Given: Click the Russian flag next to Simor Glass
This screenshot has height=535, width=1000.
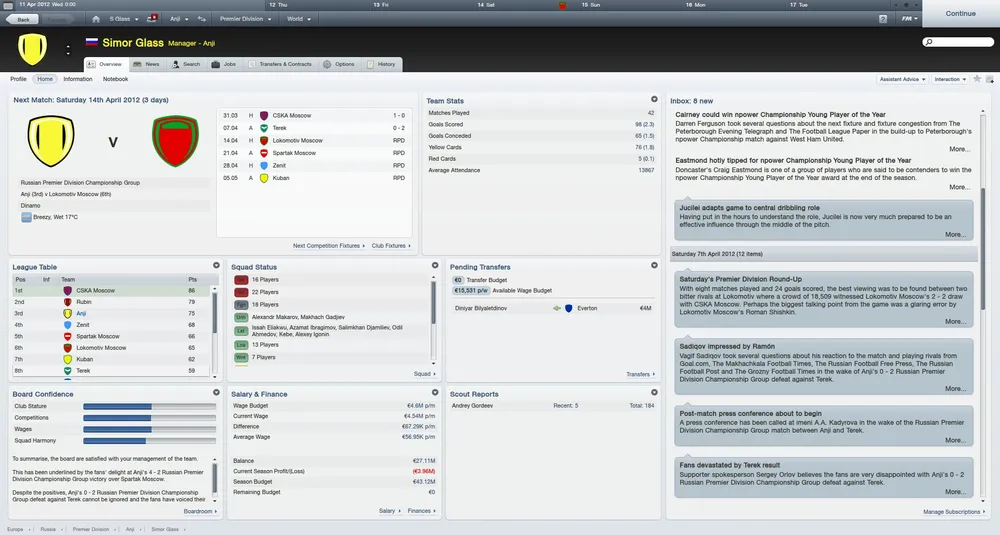Looking at the screenshot, I should pos(92,43).
